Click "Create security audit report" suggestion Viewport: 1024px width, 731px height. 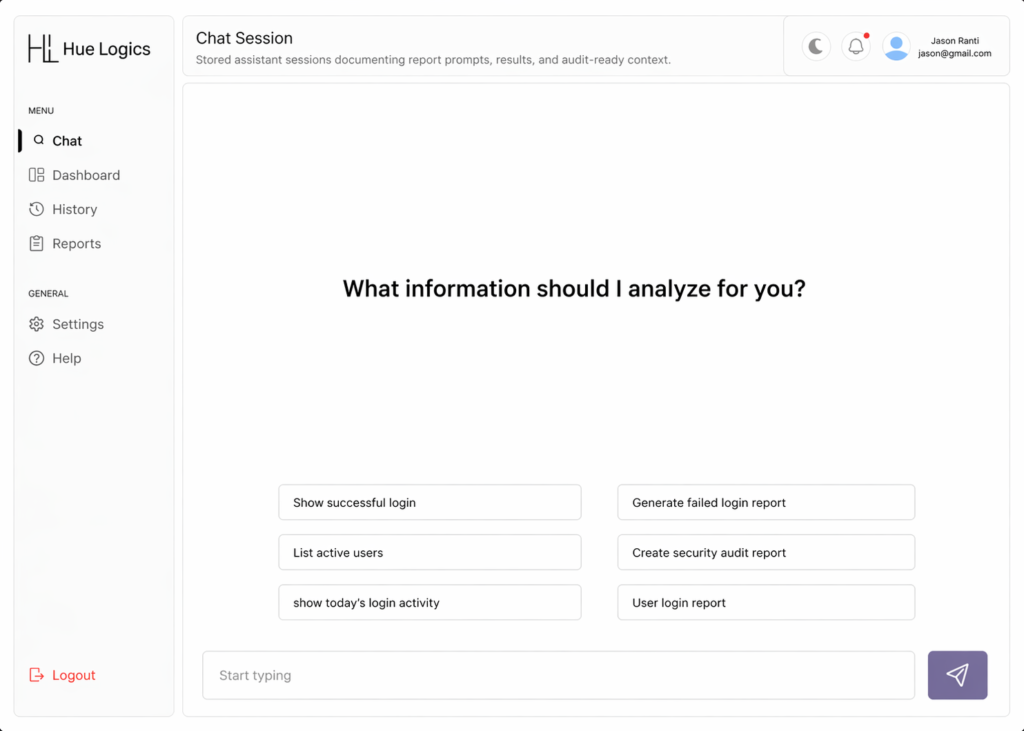click(765, 552)
